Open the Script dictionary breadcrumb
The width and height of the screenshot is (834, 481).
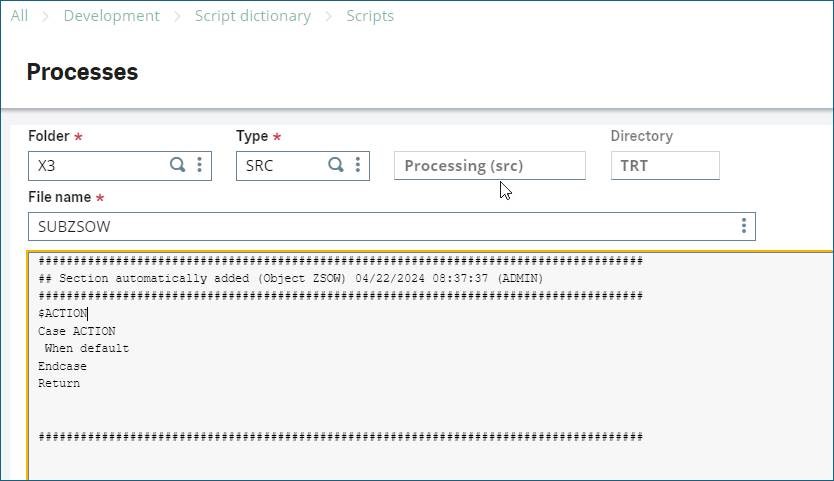click(x=252, y=16)
